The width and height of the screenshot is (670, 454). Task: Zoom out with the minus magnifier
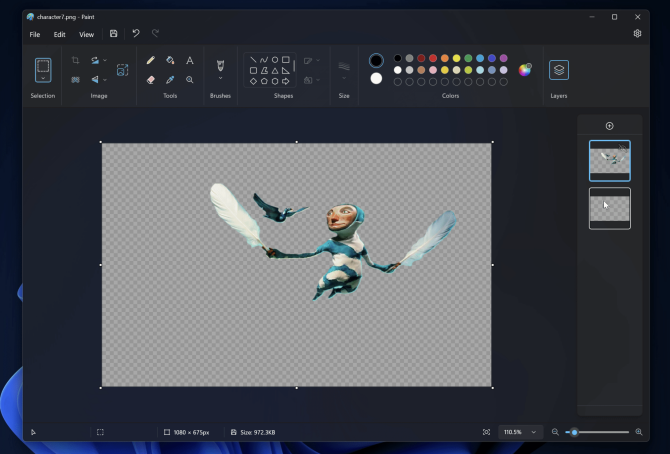(x=555, y=432)
